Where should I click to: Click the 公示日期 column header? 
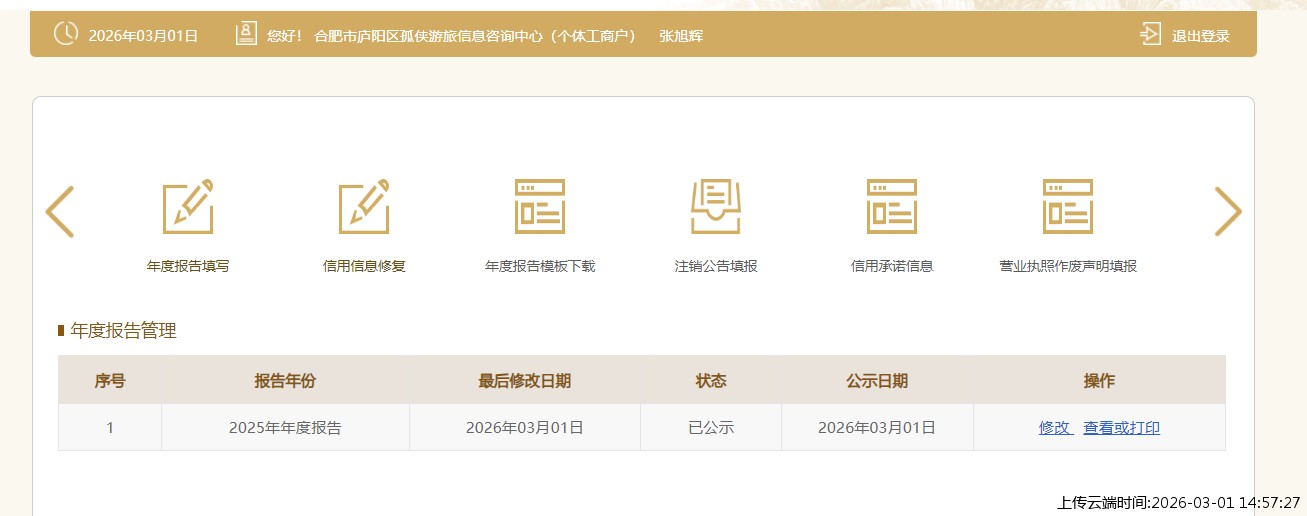[x=877, y=380]
